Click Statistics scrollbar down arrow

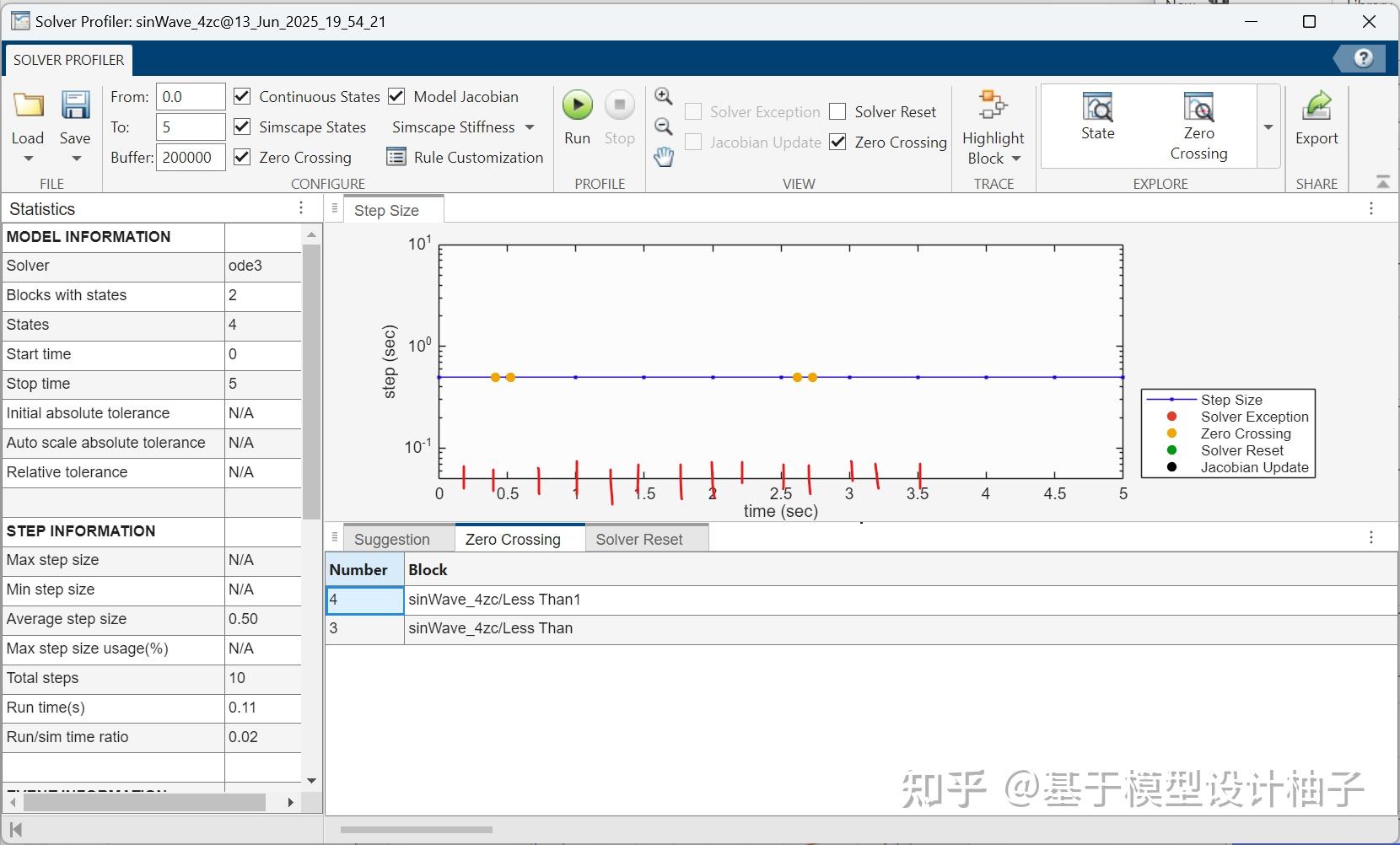311,781
